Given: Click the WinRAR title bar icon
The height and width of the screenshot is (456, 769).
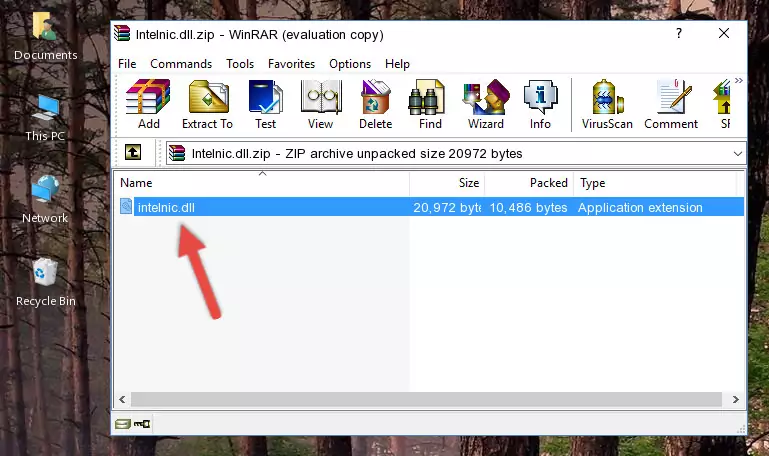Looking at the screenshot, I should tap(122, 33).
